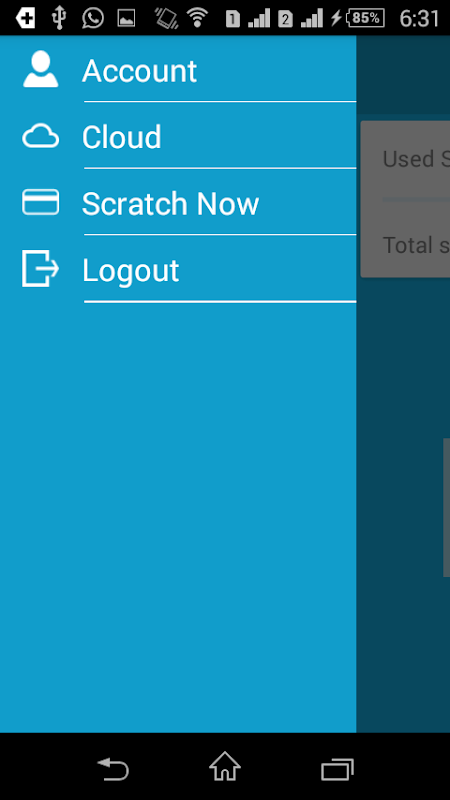
Task: Select Logout in the drawer
Action: (178, 269)
